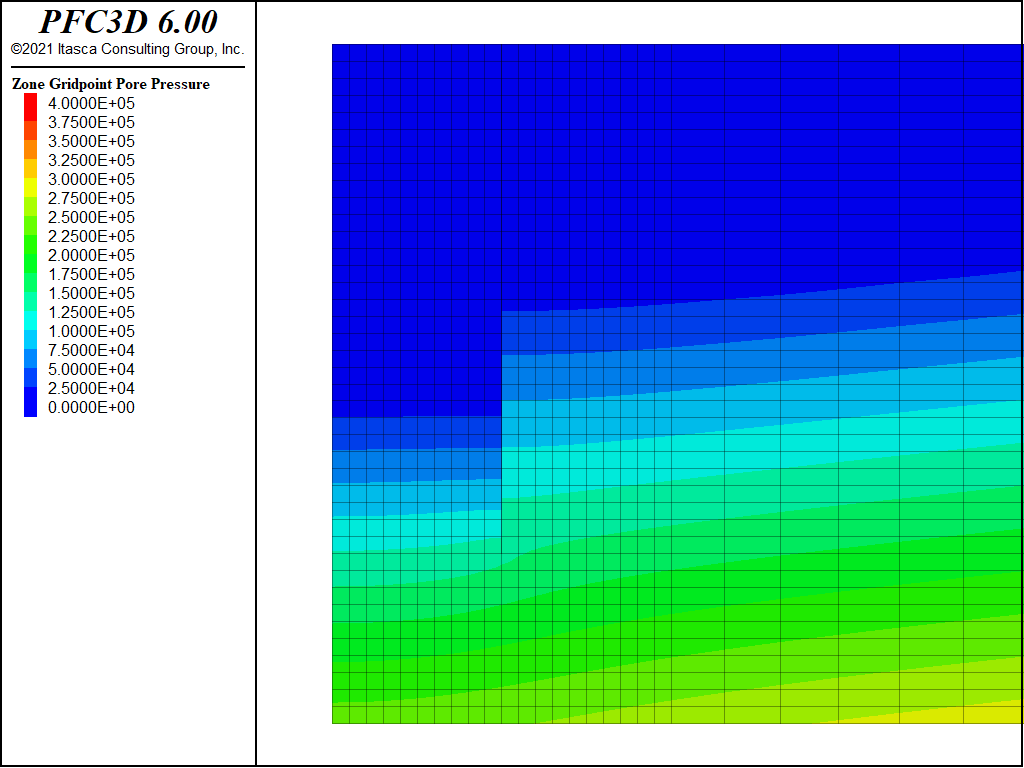Viewport: 1024px width, 768px height.
Task: Click the 5.0000E+04 legend value
Action: click(x=91, y=369)
